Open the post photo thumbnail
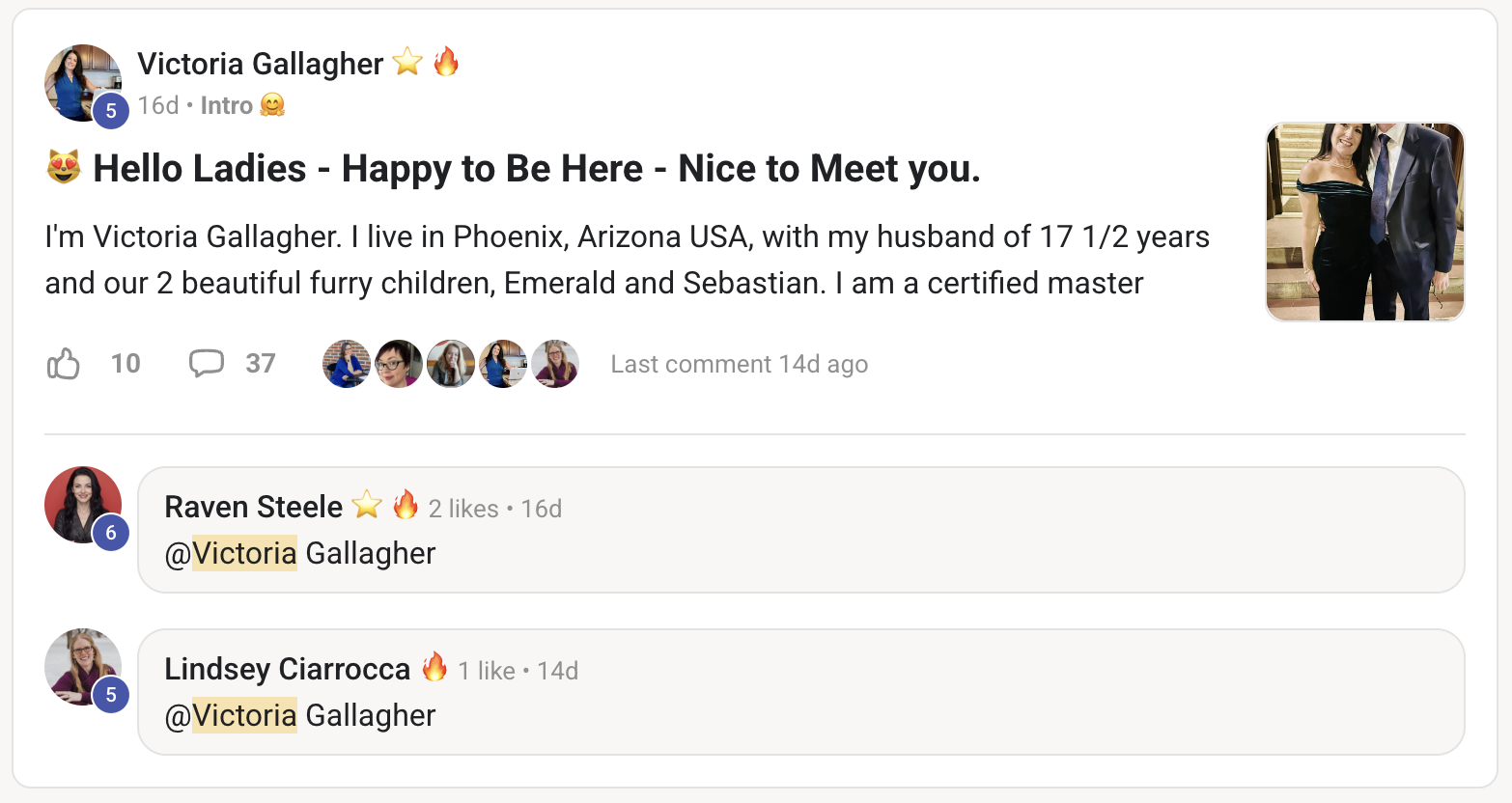This screenshot has height=803, width=1512. coord(1364,222)
